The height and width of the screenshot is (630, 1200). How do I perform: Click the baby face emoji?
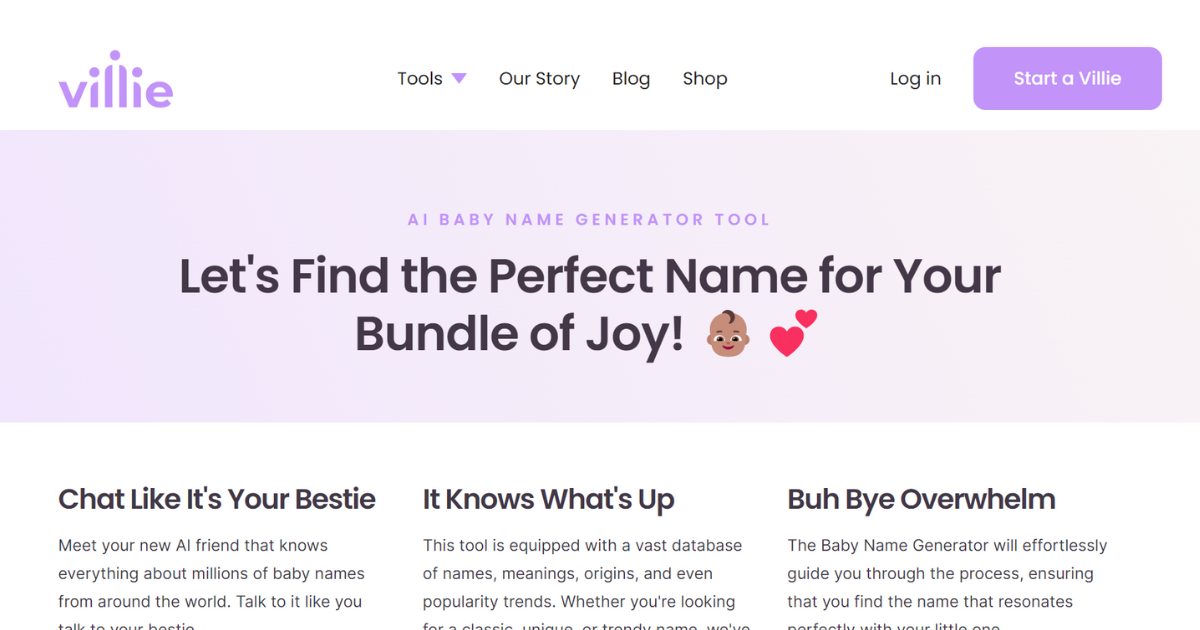click(x=731, y=334)
